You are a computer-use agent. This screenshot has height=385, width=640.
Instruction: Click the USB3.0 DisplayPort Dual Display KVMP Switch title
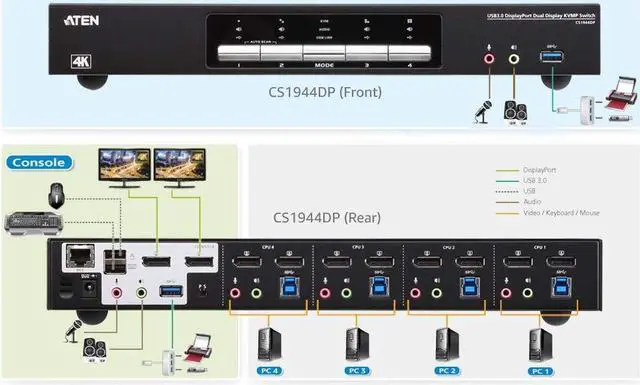tap(541, 16)
